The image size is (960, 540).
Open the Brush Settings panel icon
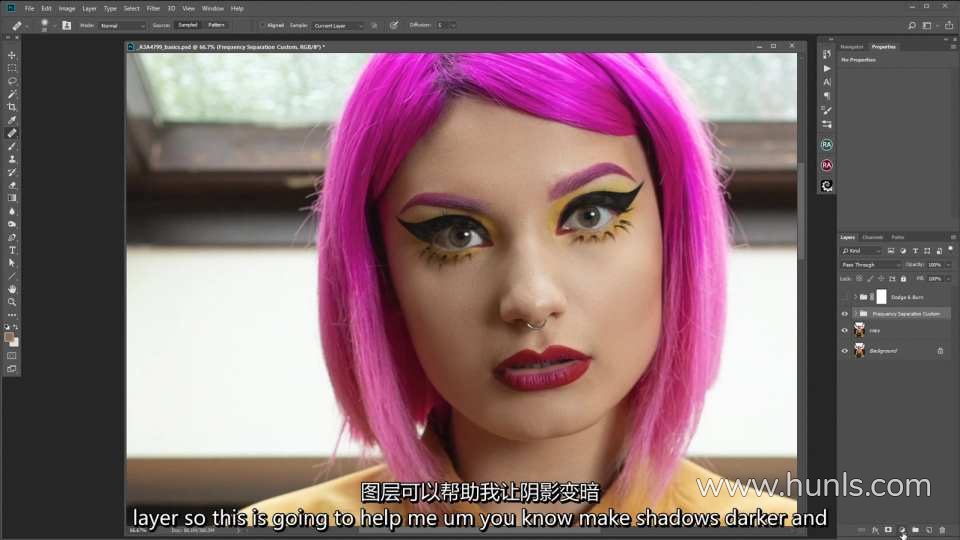coord(827,110)
